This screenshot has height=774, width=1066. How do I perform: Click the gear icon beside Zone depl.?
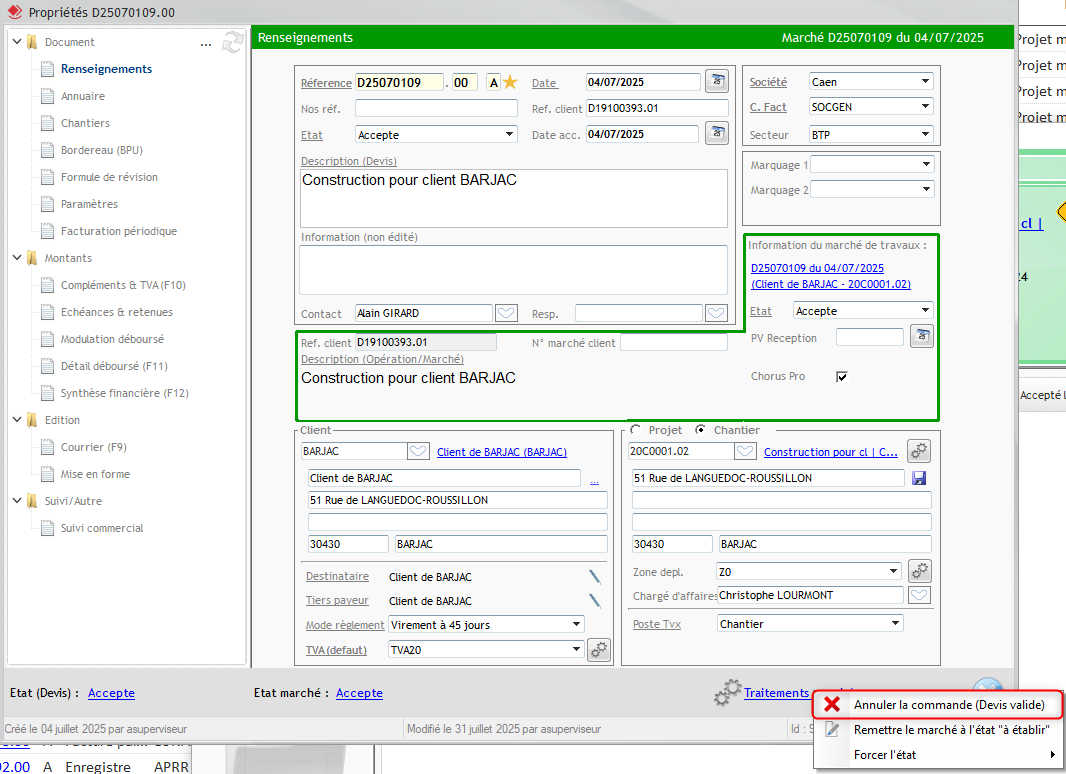pyautogui.click(x=919, y=571)
